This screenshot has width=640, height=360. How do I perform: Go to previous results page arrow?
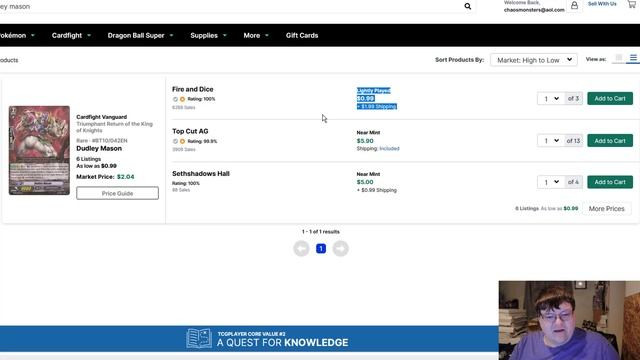pos(301,248)
